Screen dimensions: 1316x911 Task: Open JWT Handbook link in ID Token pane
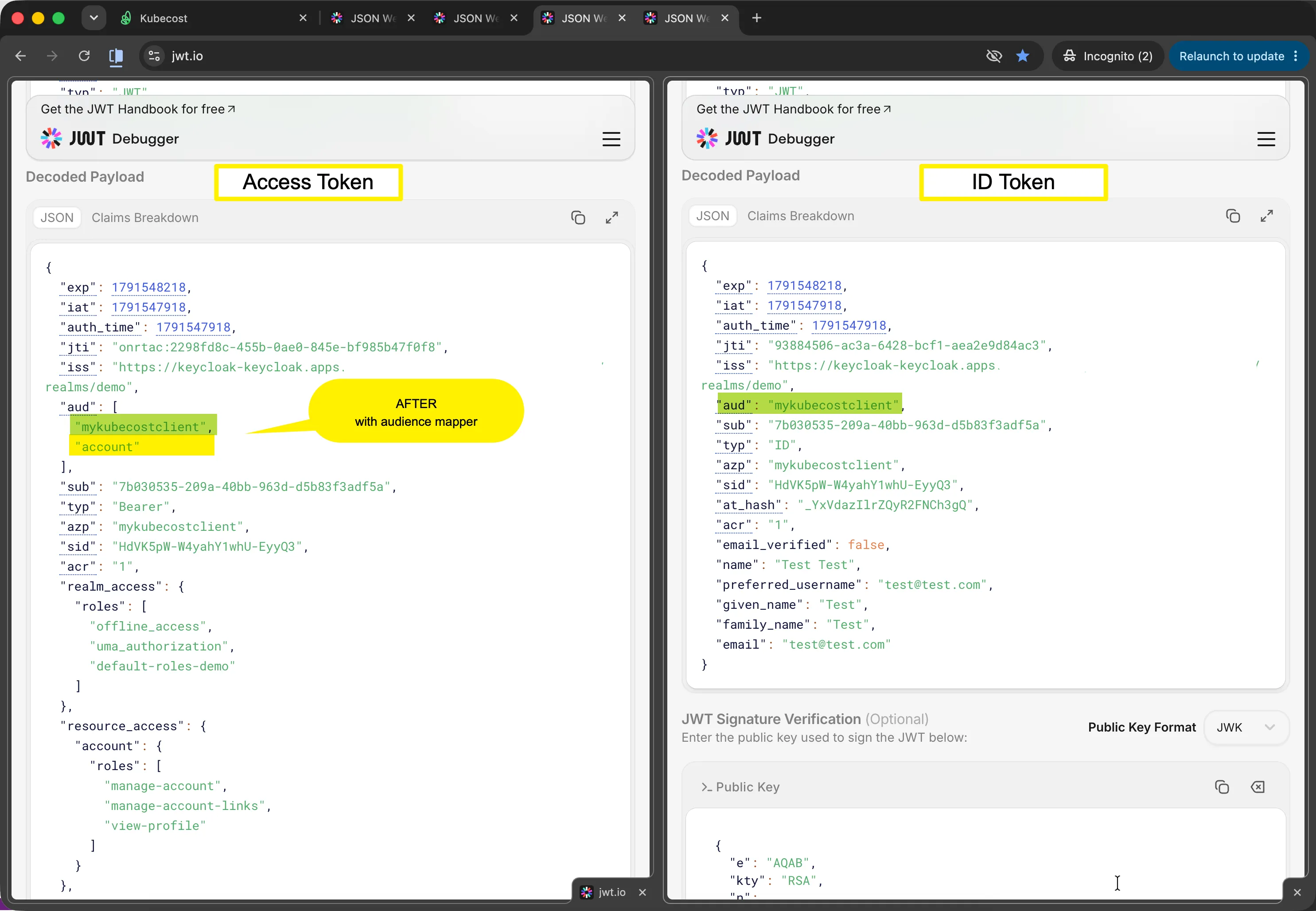pos(794,109)
